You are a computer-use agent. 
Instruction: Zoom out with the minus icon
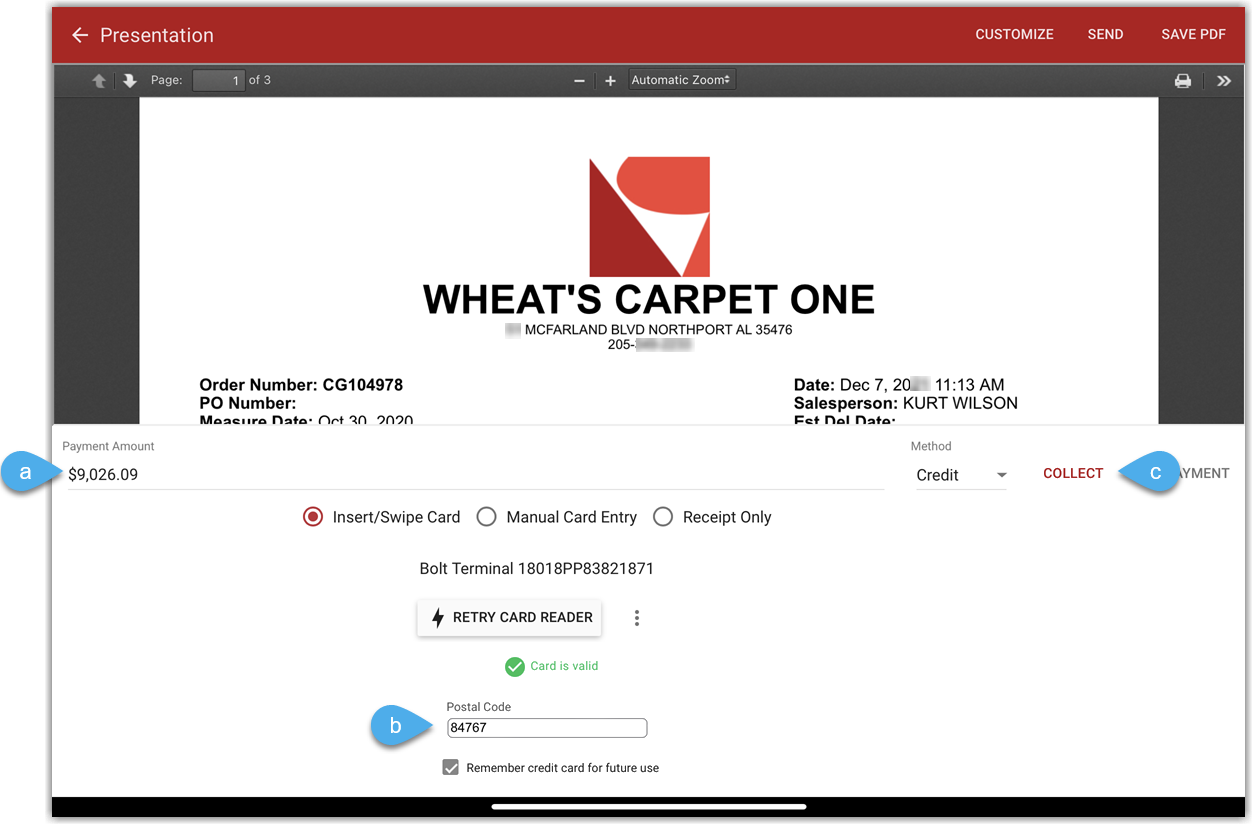pos(579,81)
